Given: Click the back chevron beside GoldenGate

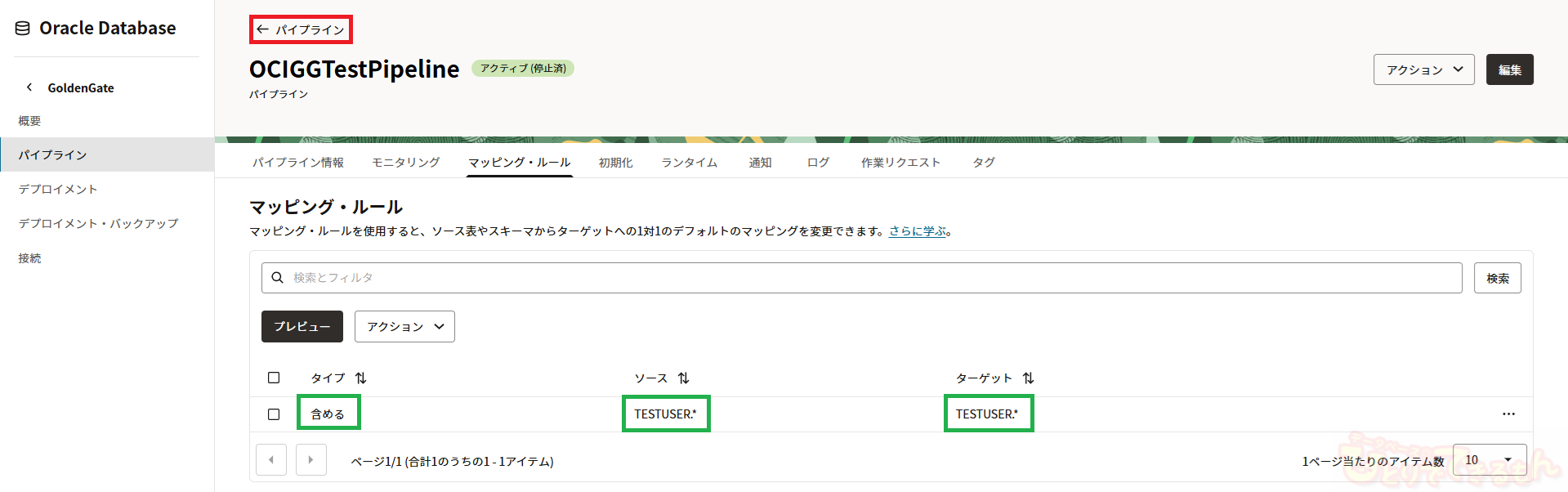Looking at the screenshot, I should pyautogui.click(x=29, y=87).
